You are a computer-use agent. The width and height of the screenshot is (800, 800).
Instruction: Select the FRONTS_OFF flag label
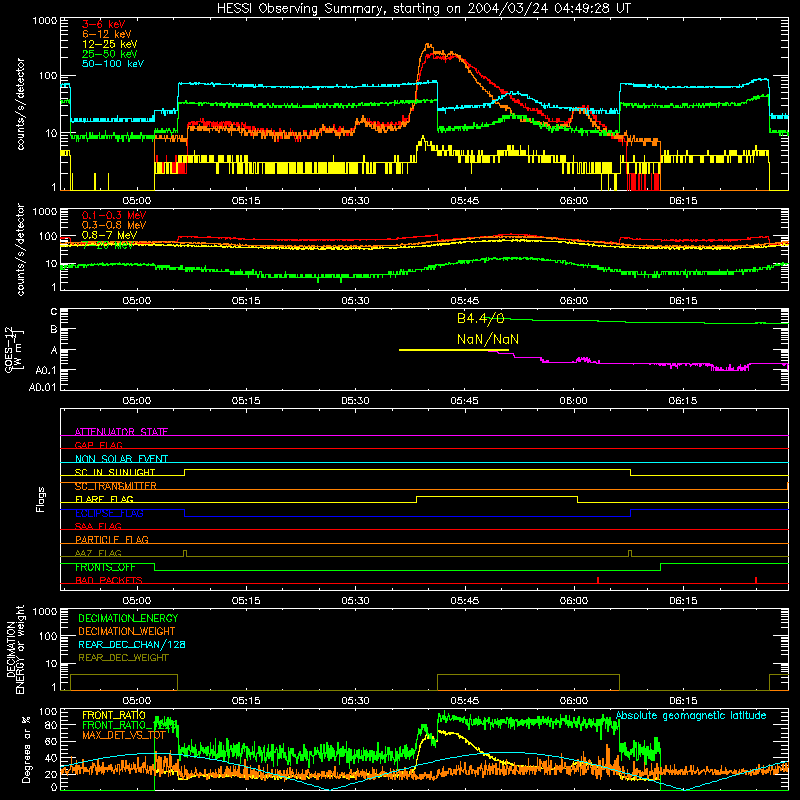[105, 567]
